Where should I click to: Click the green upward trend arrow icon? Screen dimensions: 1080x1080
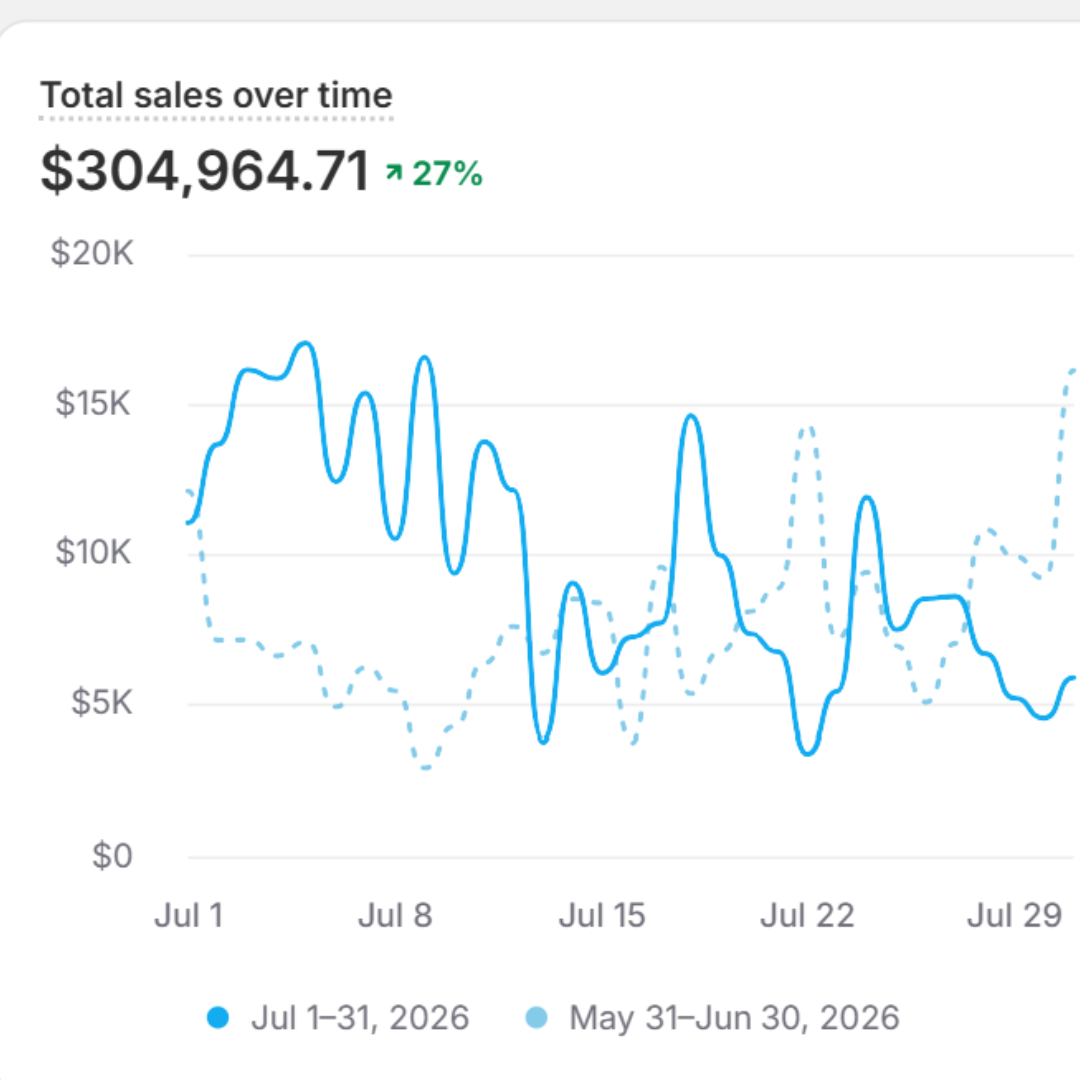pos(394,172)
